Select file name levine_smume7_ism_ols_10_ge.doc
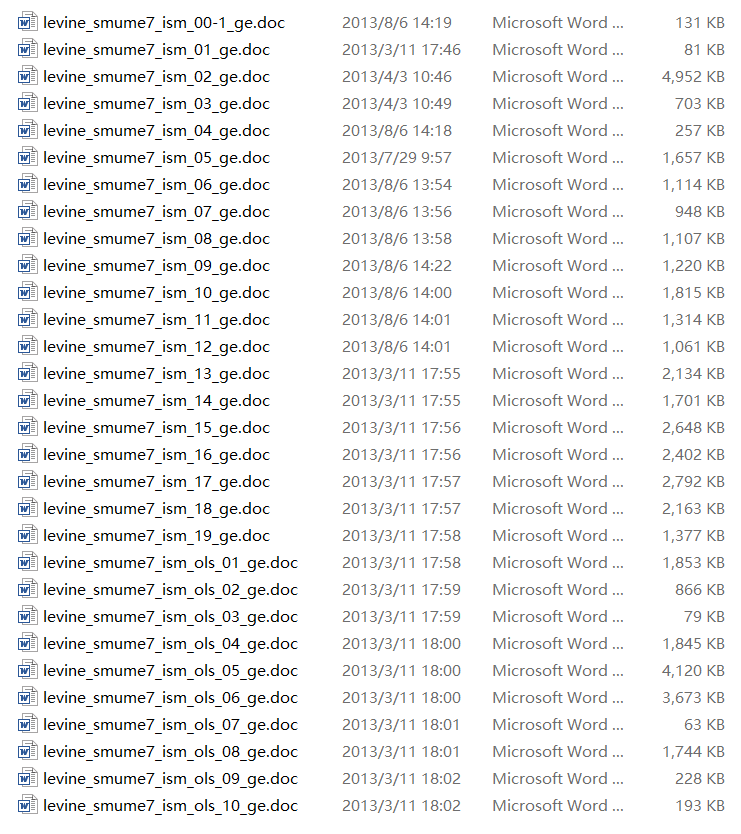 pyautogui.click(x=170, y=806)
